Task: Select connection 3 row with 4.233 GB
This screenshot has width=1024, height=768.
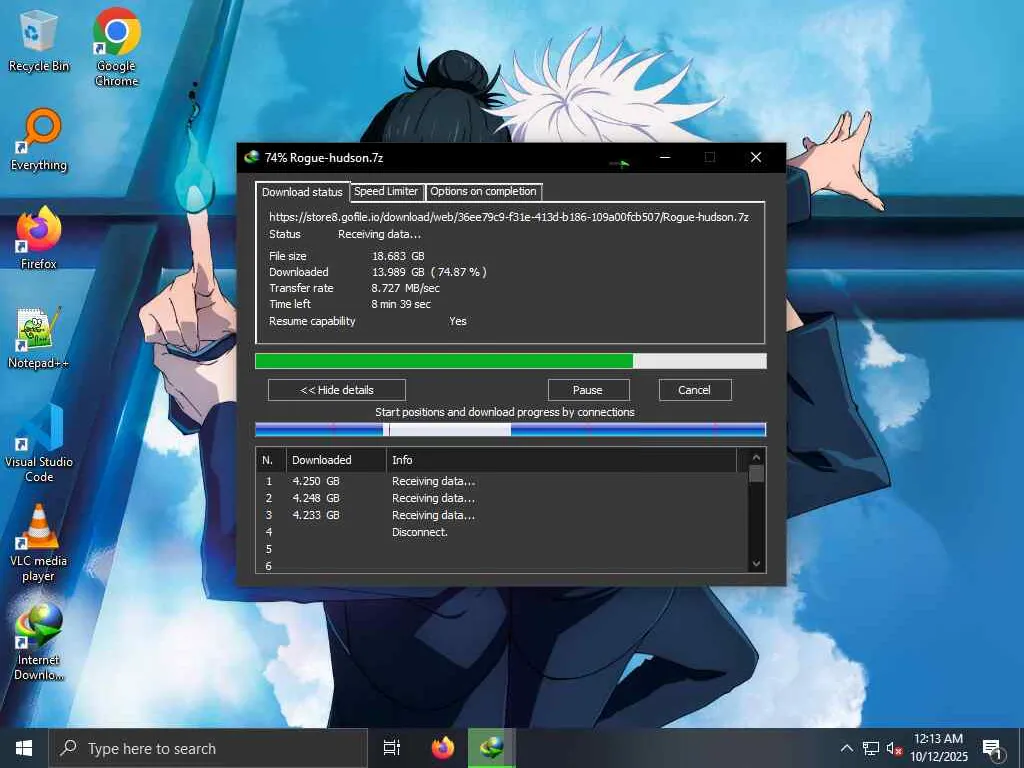Action: pyautogui.click(x=502, y=515)
